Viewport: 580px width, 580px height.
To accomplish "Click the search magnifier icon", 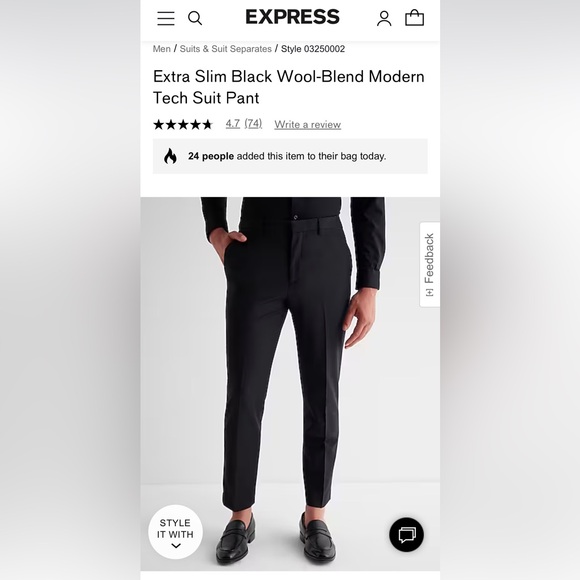I will [x=195, y=18].
